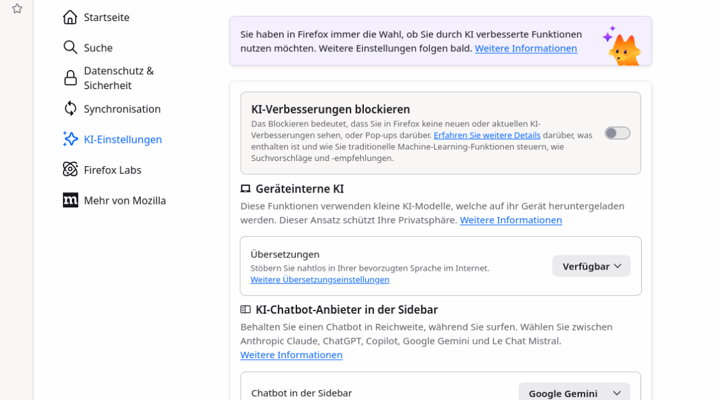This screenshot has height=400, width=720.
Task: Click the KI-Verbesserungen blockieren heading
Action: point(330,109)
